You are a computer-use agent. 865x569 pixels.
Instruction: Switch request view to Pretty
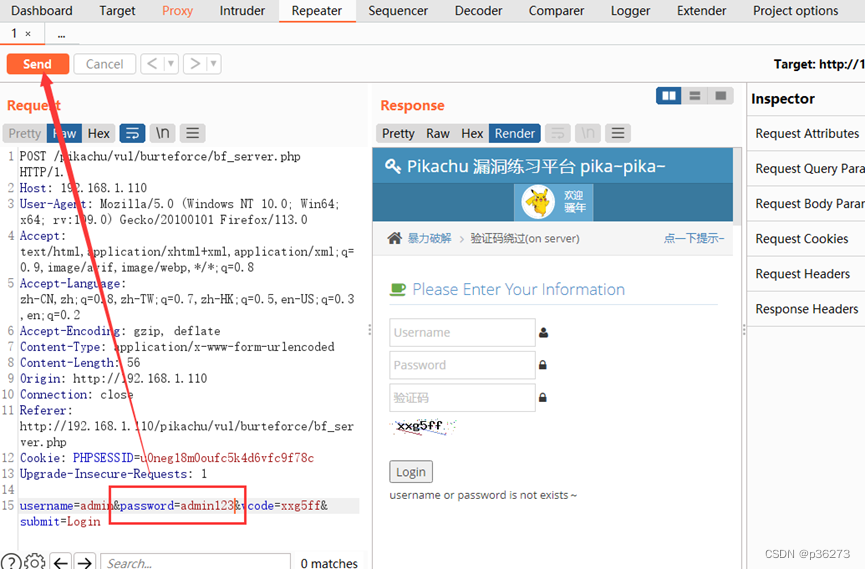pyautogui.click(x=25, y=134)
